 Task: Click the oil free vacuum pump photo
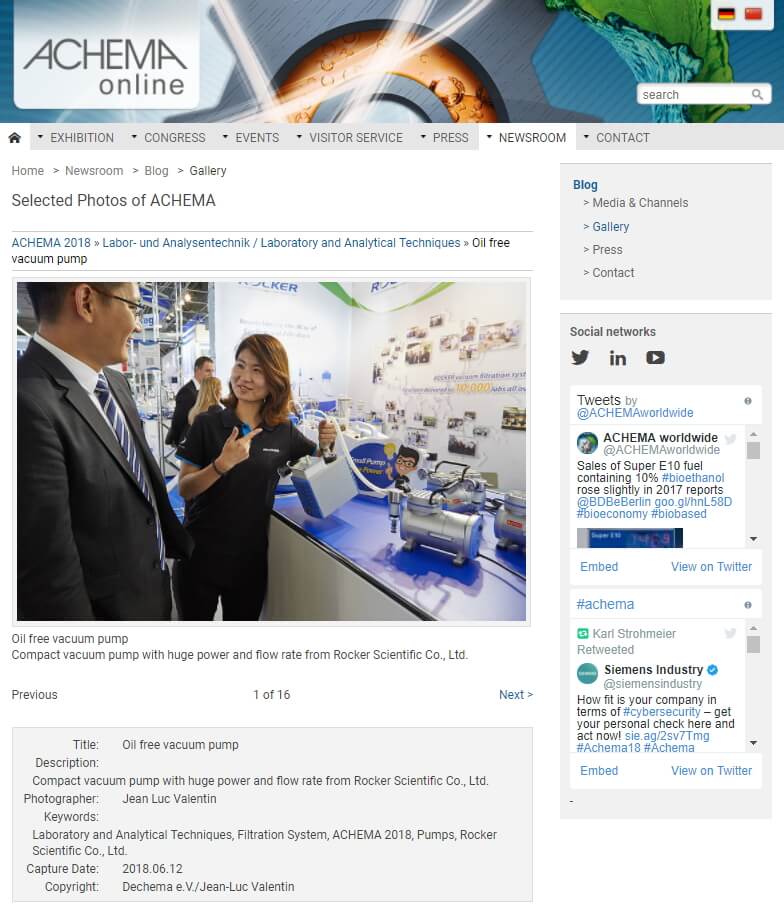[x=272, y=452]
